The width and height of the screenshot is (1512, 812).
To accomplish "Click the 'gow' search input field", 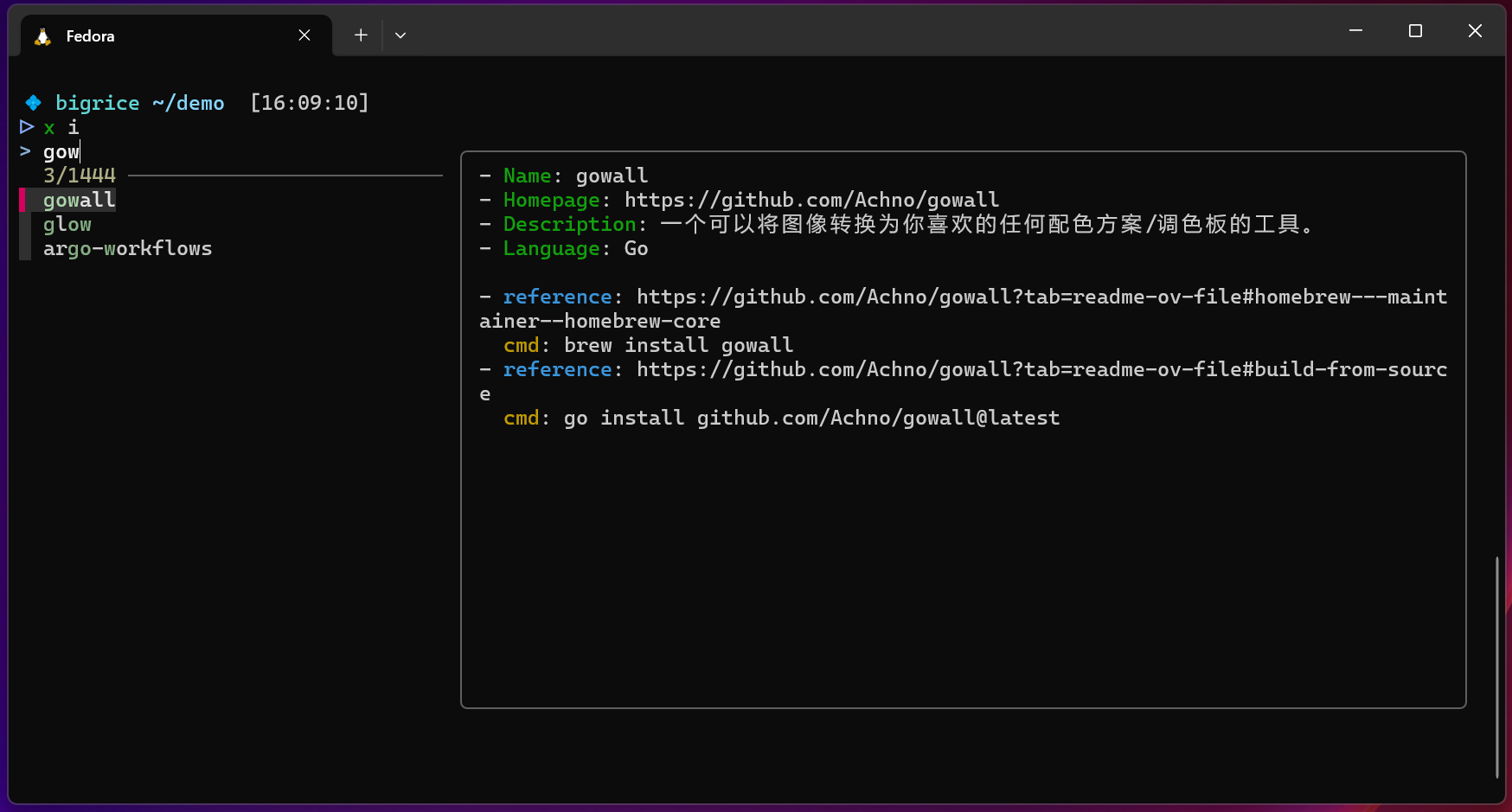I will [x=61, y=151].
